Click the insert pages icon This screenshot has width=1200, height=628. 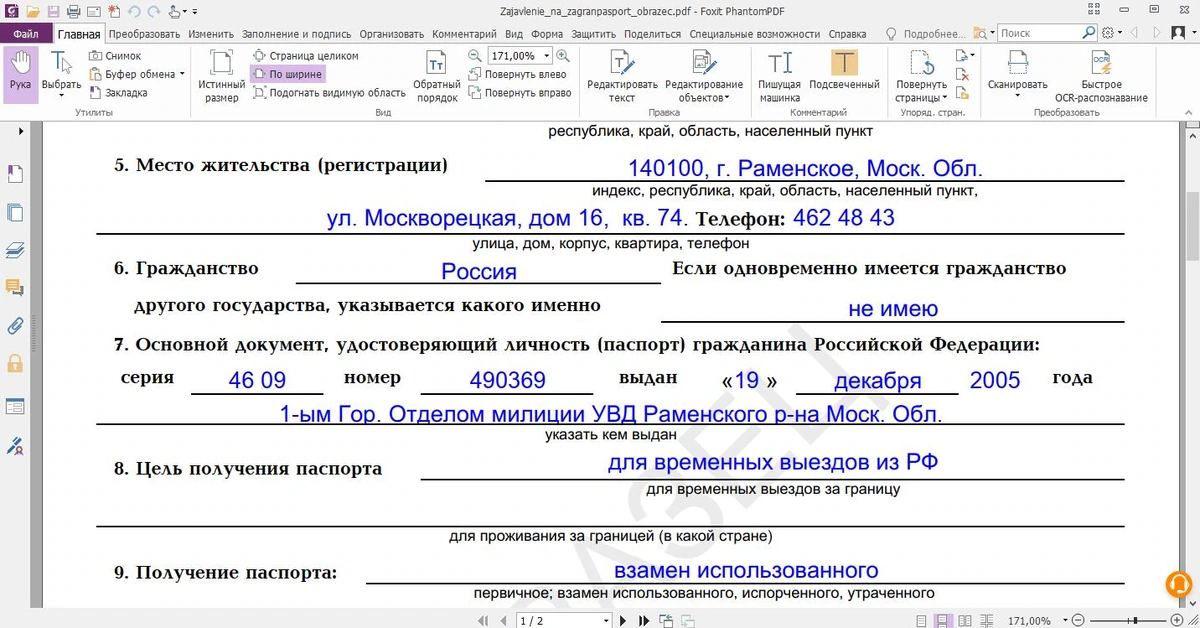[962, 93]
